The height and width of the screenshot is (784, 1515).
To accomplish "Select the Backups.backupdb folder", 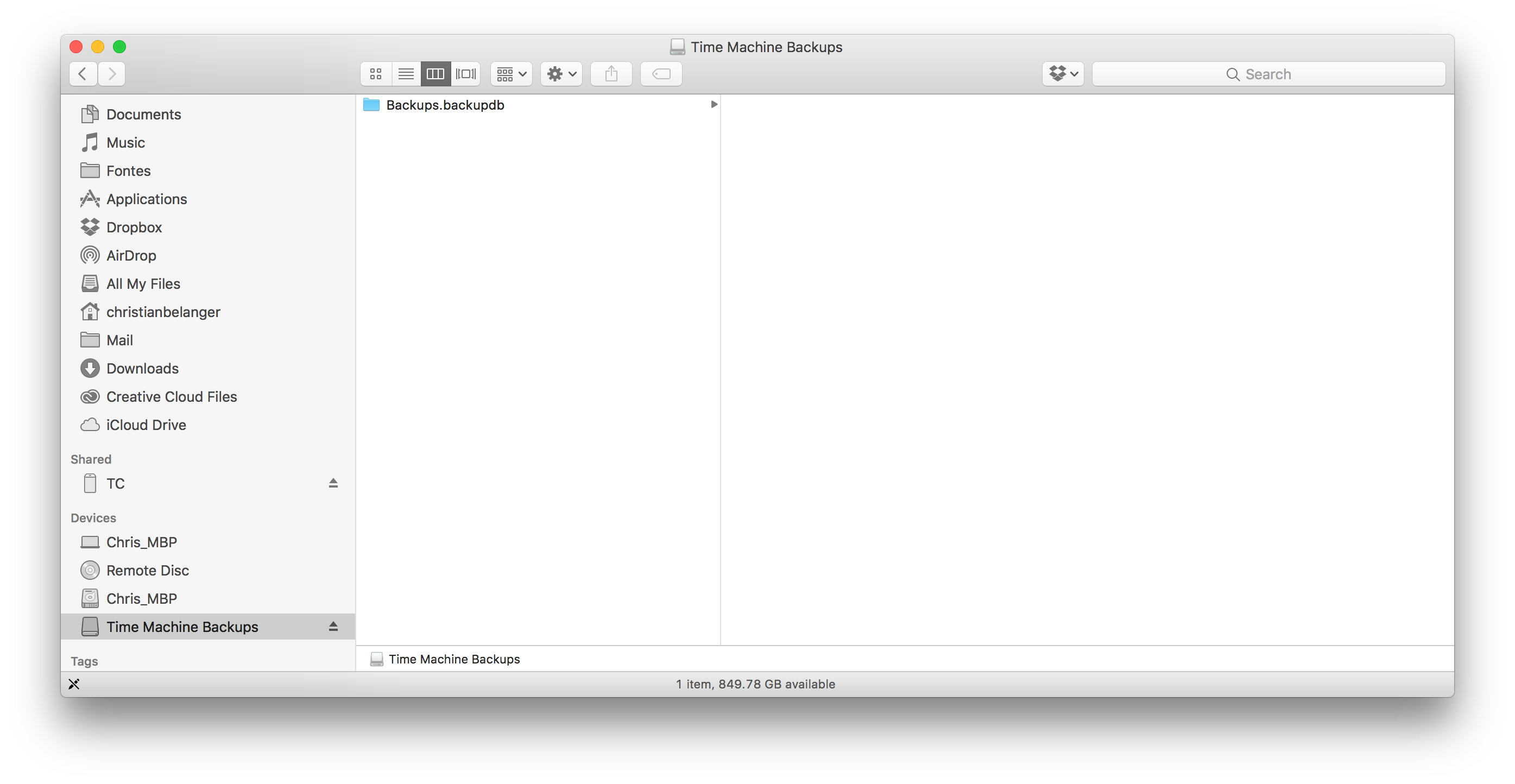I will [x=445, y=105].
